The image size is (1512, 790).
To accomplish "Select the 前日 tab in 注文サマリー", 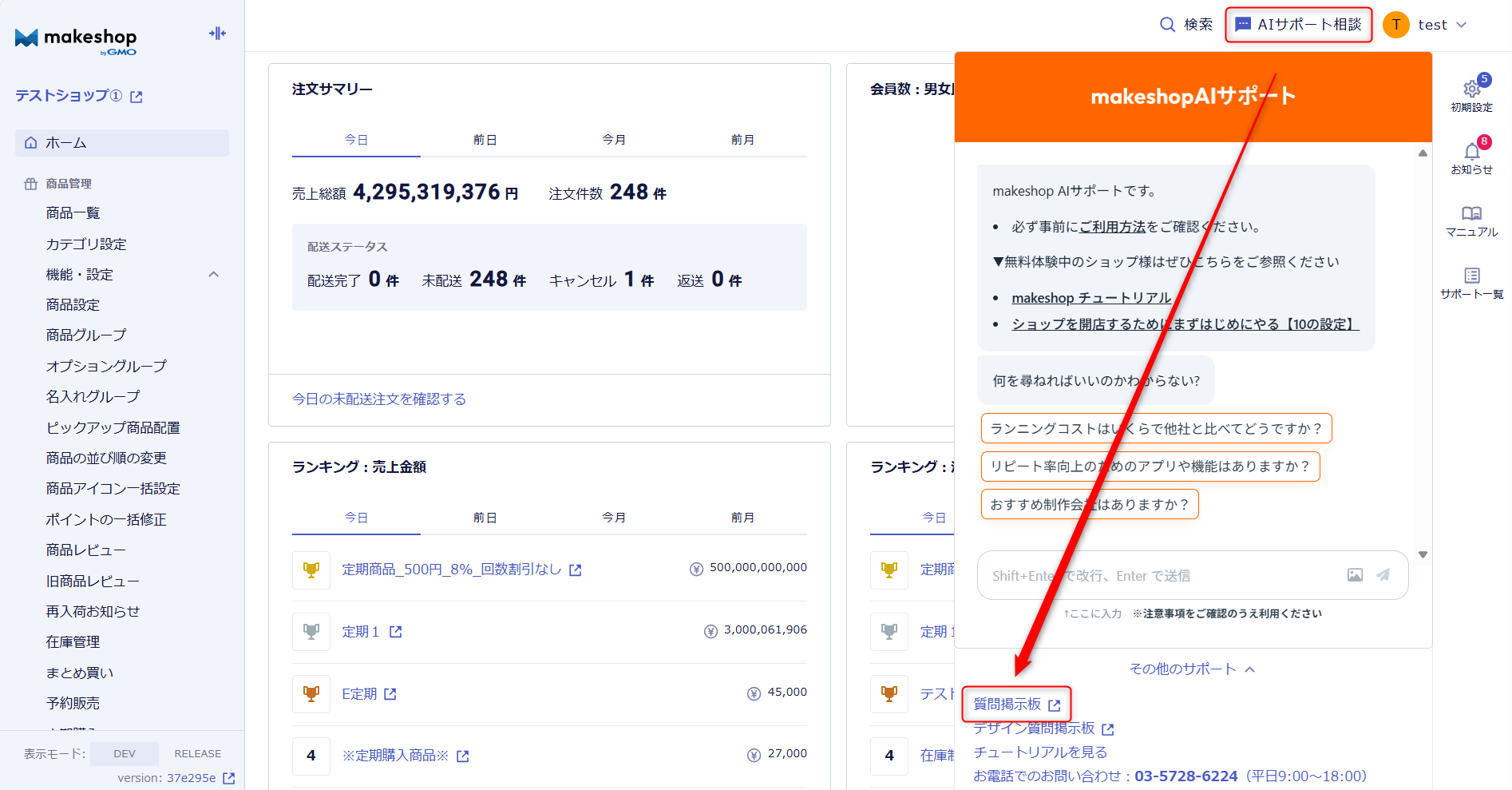I will [x=485, y=140].
